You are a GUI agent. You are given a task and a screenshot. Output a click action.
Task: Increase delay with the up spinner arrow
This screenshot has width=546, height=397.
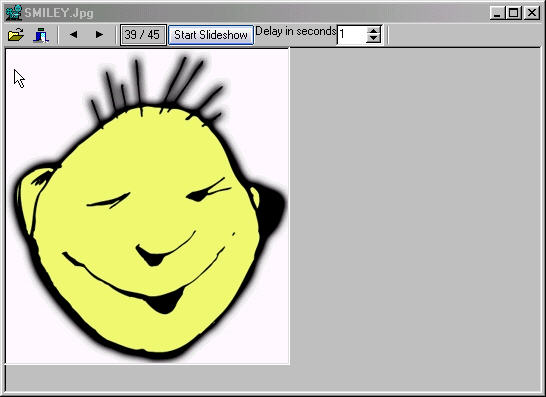pos(374,30)
